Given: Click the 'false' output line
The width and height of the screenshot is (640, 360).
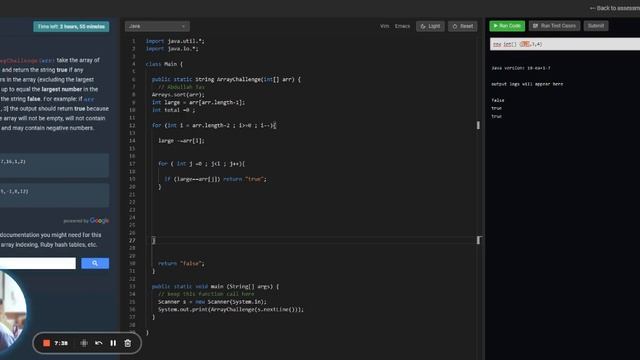Looking at the screenshot, I should coord(498,100).
